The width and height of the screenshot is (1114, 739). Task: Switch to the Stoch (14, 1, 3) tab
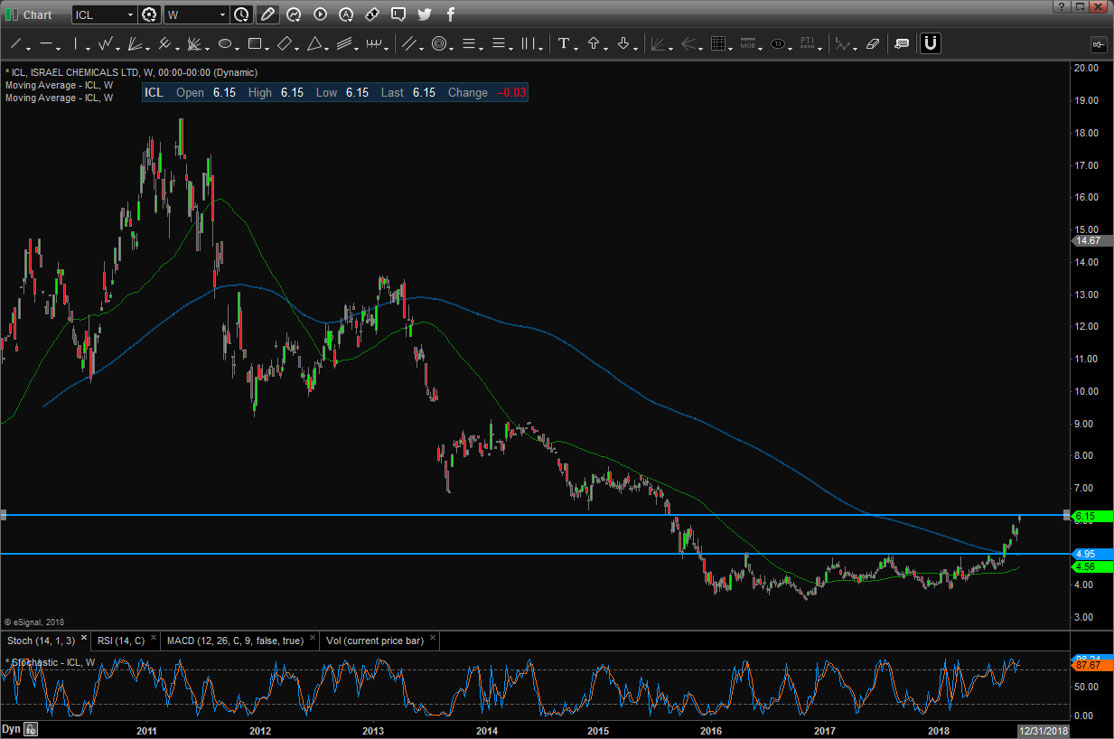pos(40,641)
